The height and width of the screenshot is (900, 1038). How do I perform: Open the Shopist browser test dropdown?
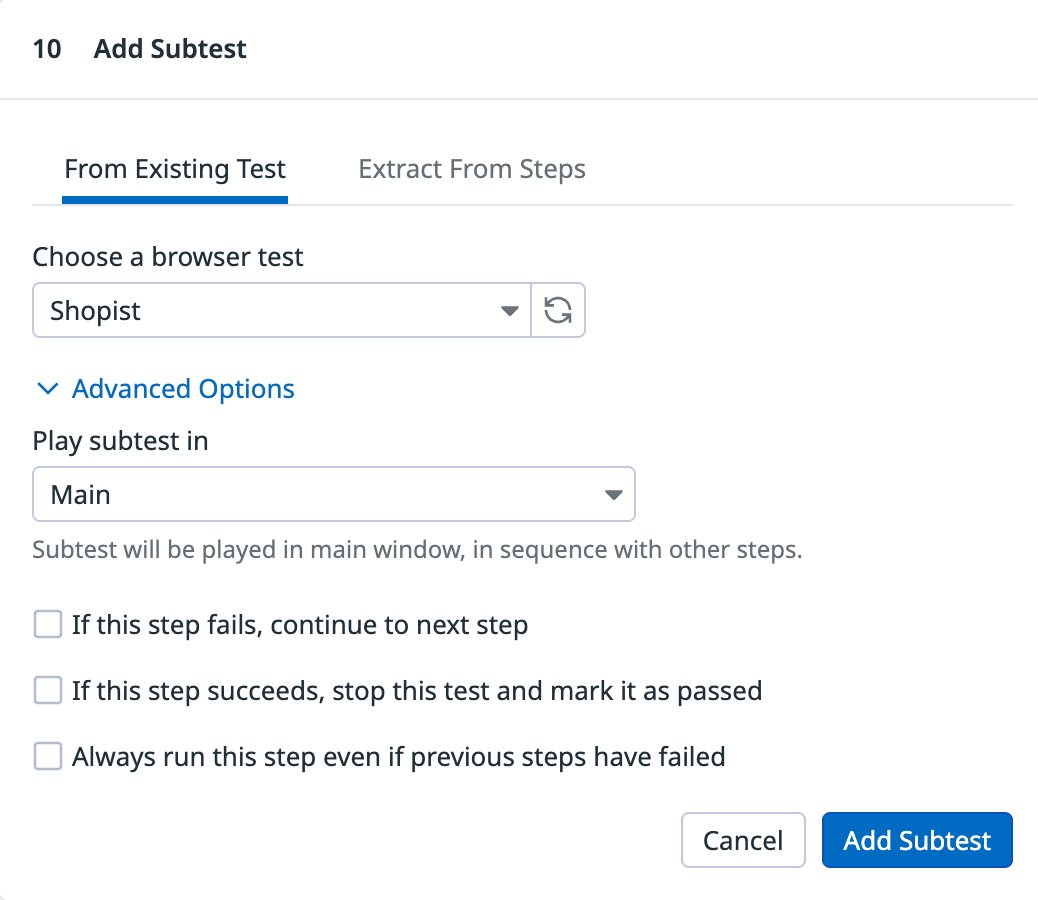click(x=280, y=311)
